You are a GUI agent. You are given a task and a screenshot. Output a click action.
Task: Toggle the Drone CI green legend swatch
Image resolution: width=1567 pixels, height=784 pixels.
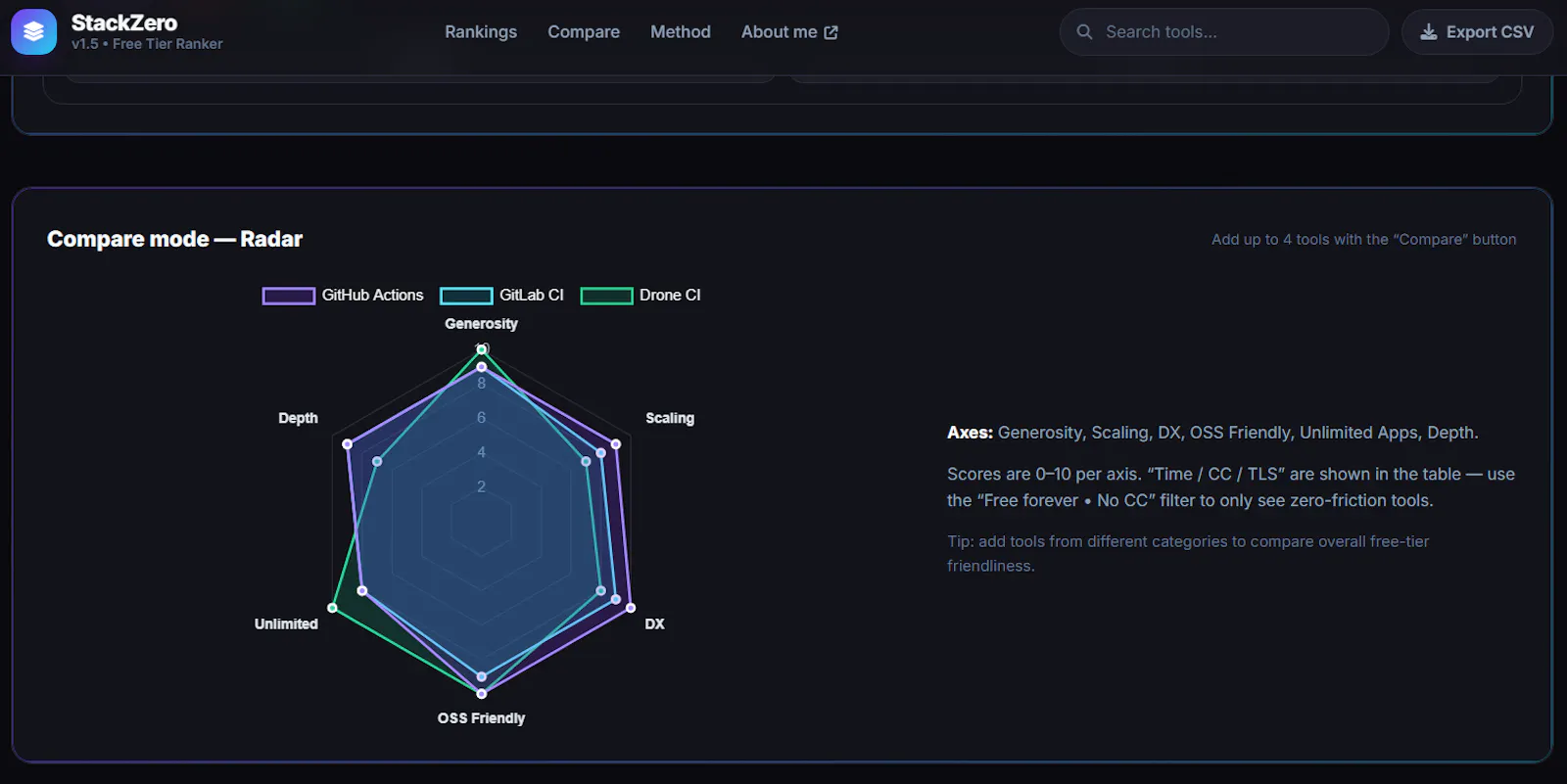[x=606, y=296]
